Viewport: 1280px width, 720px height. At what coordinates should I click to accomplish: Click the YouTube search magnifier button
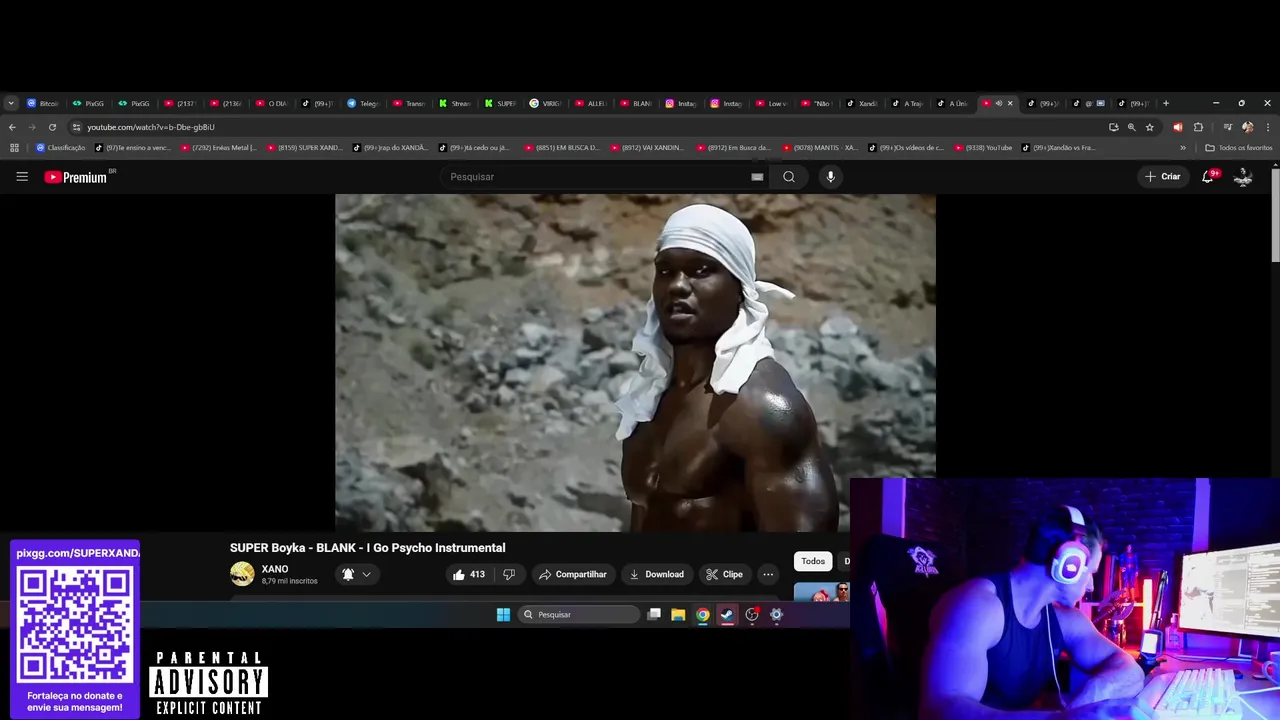[x=789, y=177]
